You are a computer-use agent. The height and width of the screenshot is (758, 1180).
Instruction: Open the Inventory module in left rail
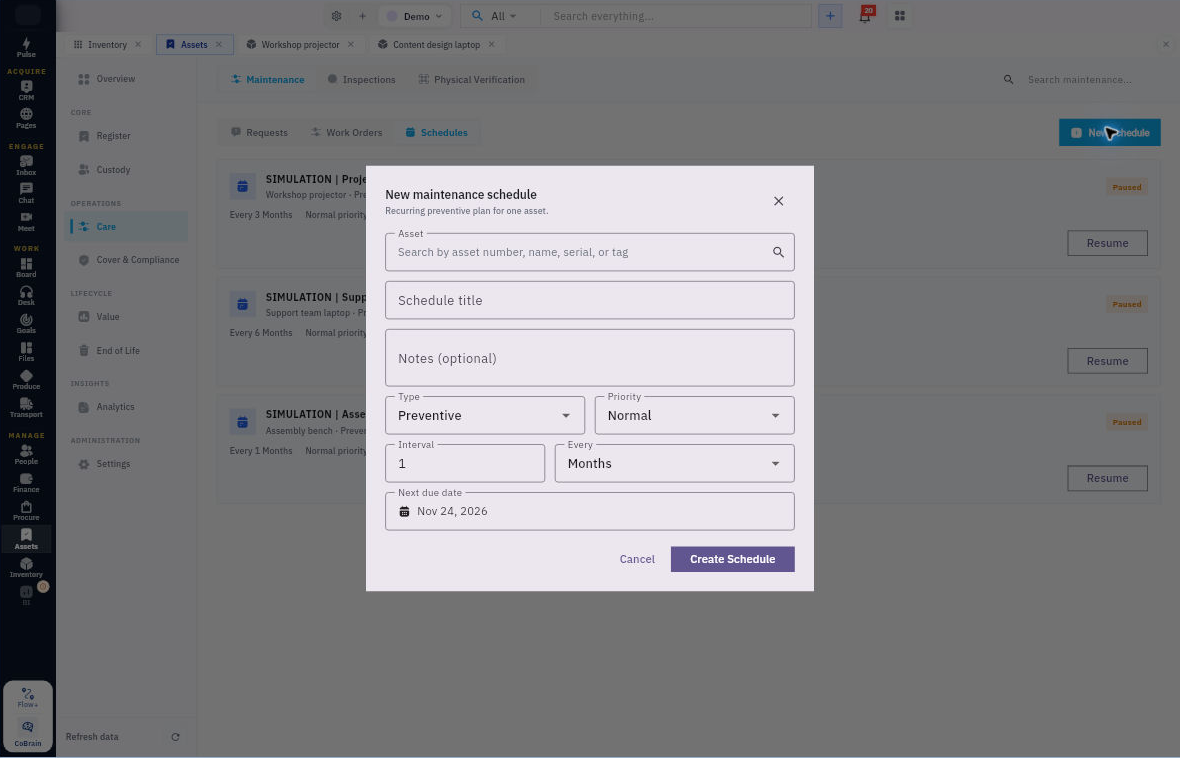point(26,568)
